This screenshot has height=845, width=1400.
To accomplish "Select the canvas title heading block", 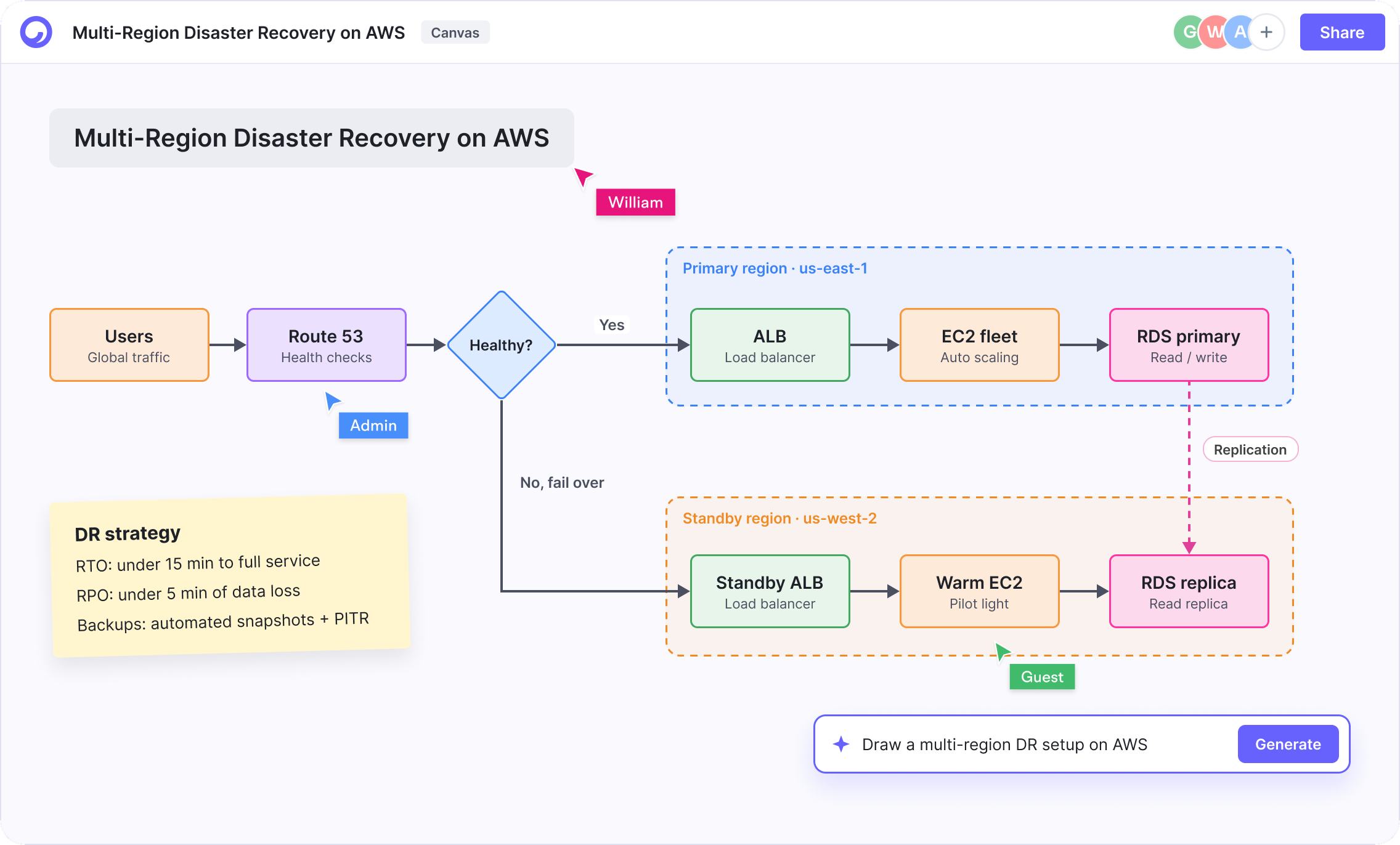I will pyautogui.click(x=312, y=138).
